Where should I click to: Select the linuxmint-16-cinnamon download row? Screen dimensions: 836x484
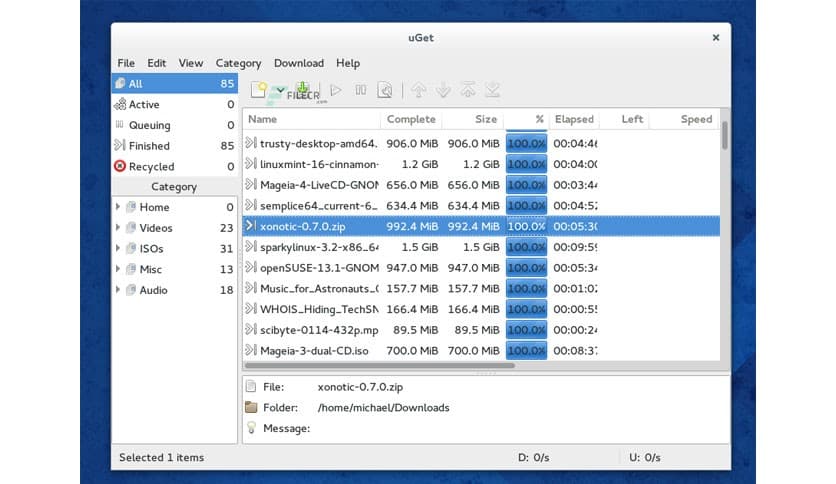[x=481, y=164]
